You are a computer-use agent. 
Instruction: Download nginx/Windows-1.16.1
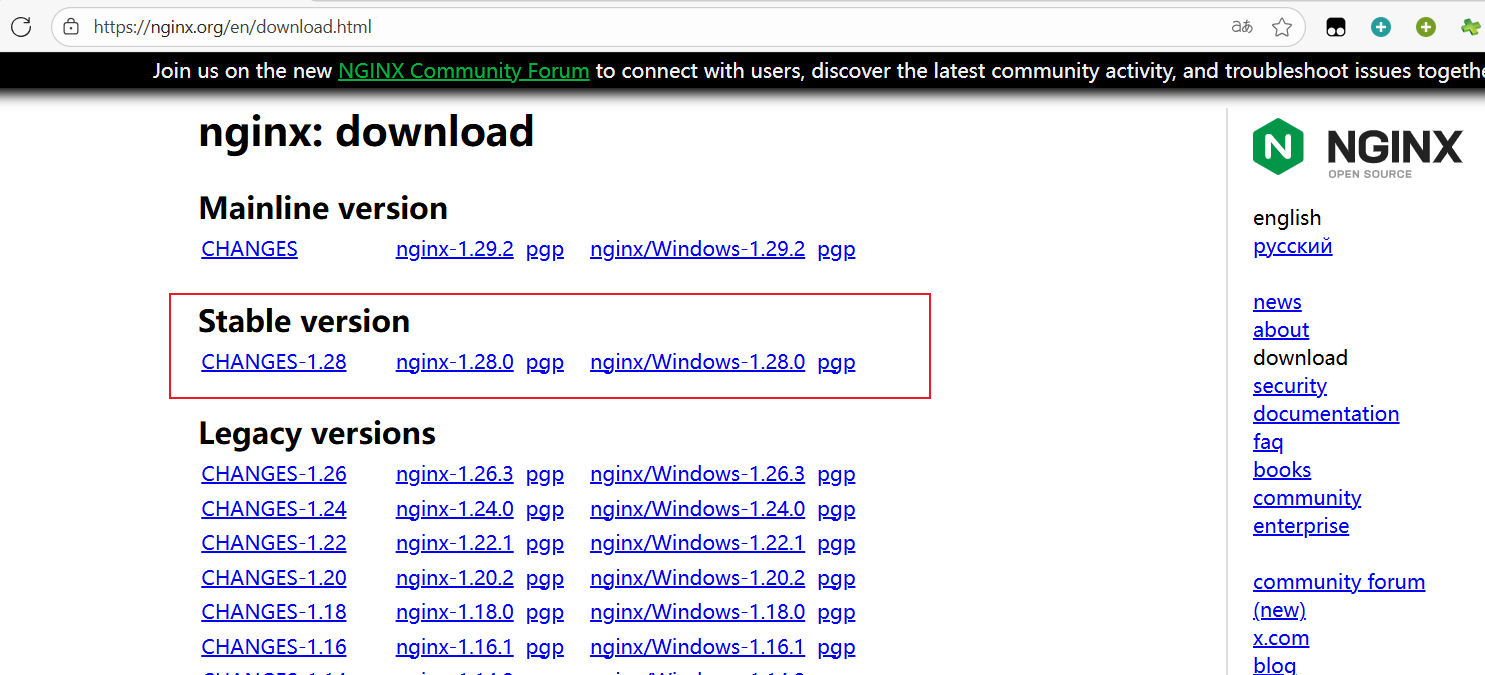(x=697, y=647)
